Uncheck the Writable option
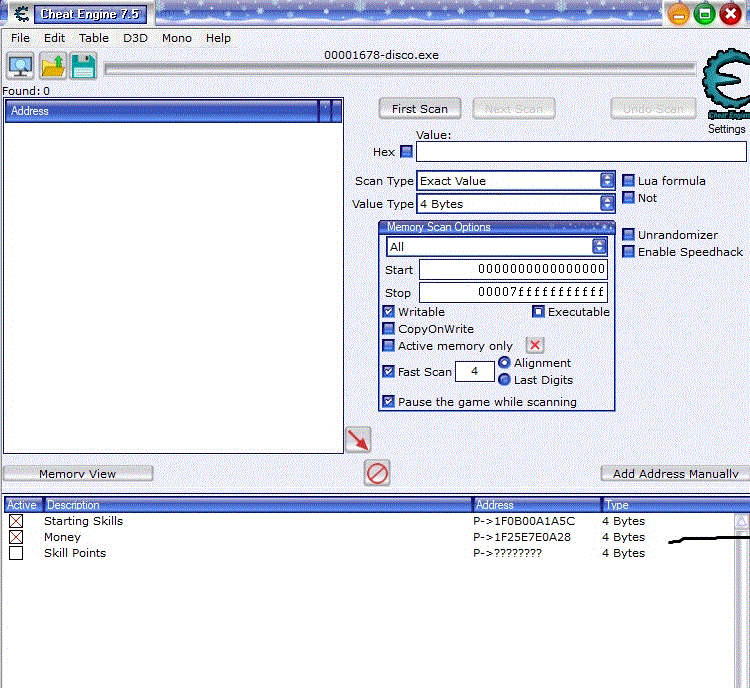This screenshot has width=750, height=688. [x=389, y=311]
